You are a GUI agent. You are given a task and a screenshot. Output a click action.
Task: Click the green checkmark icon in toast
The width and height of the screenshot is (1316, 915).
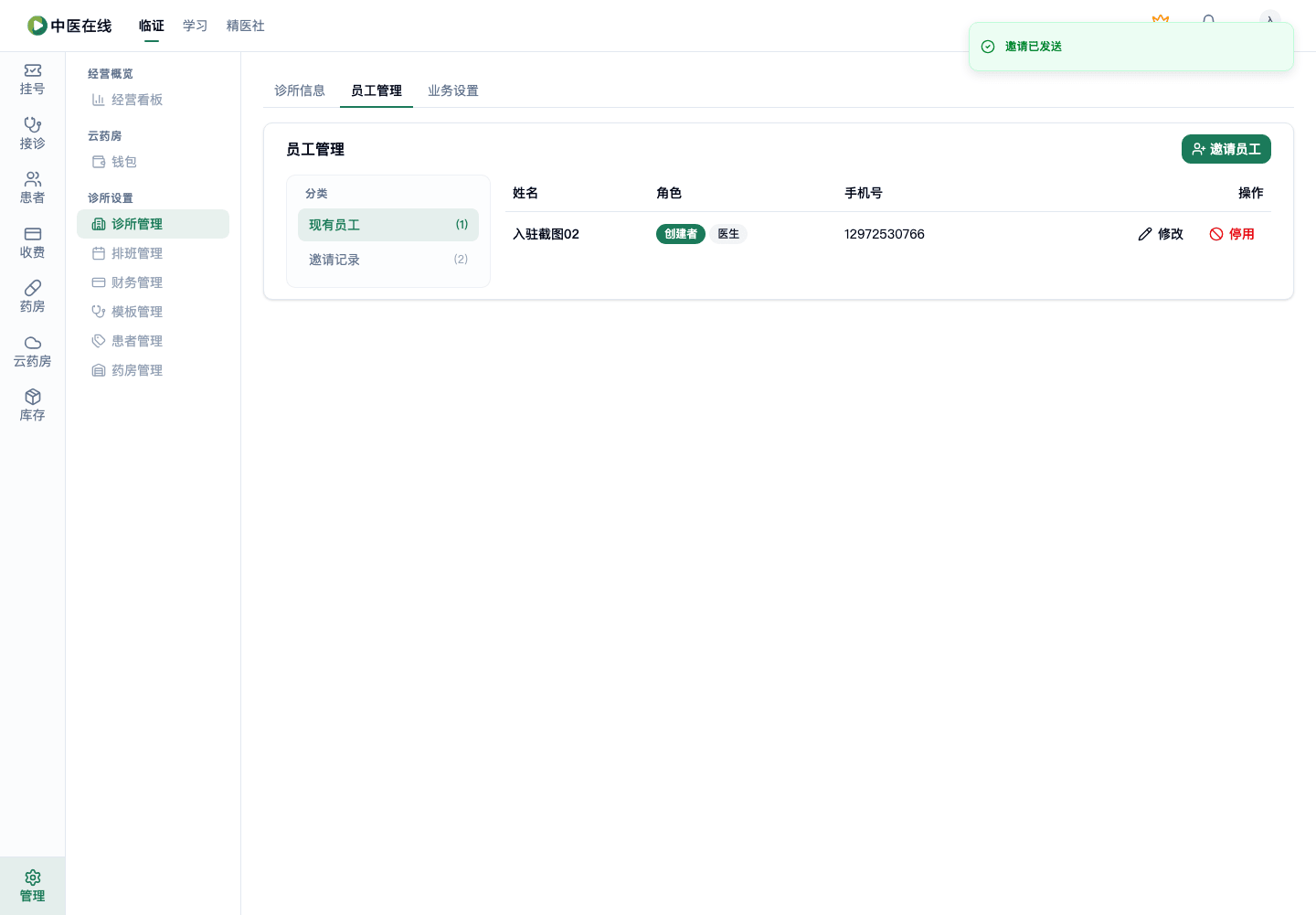pos(988,47)
